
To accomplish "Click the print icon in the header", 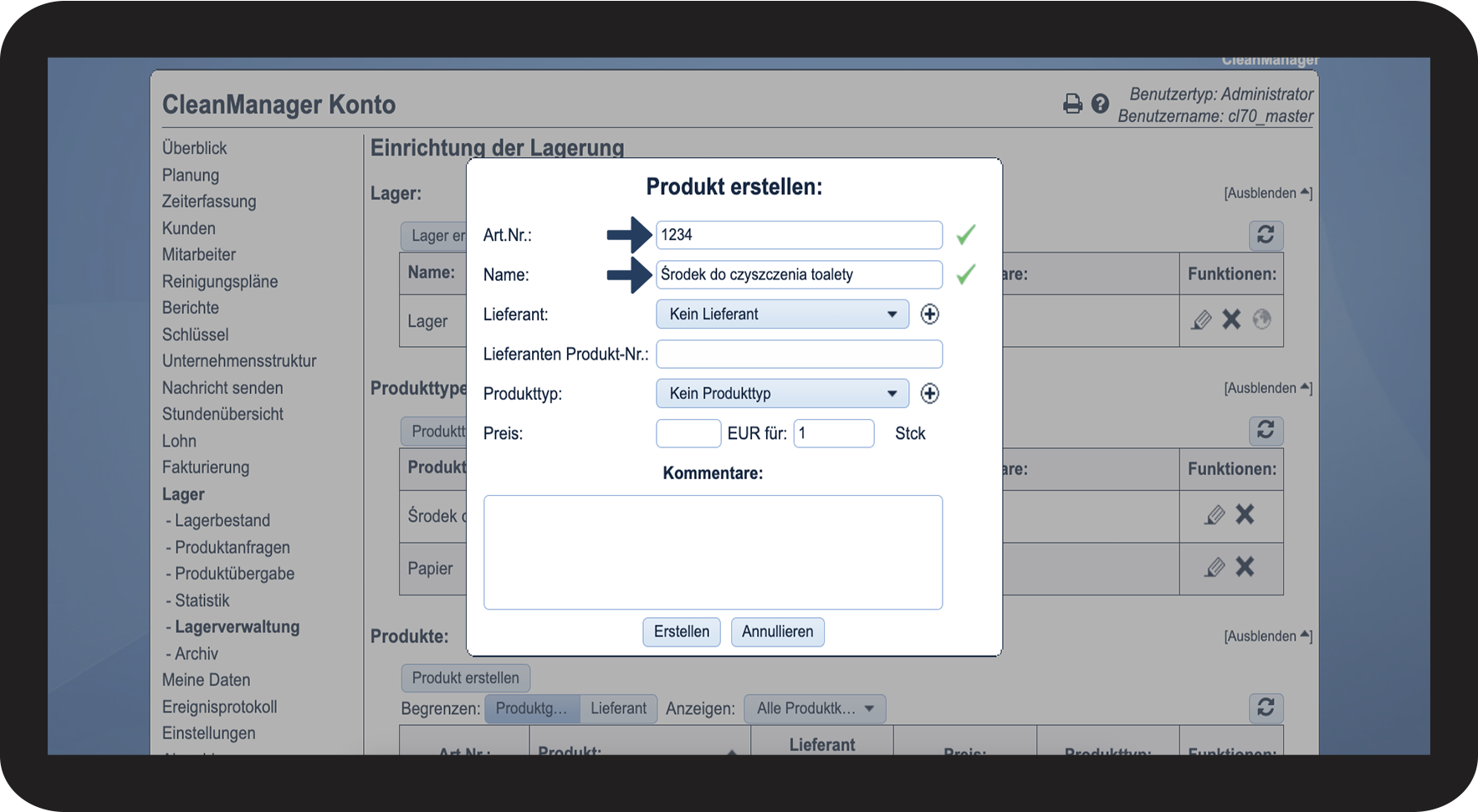I will 1071,104.
